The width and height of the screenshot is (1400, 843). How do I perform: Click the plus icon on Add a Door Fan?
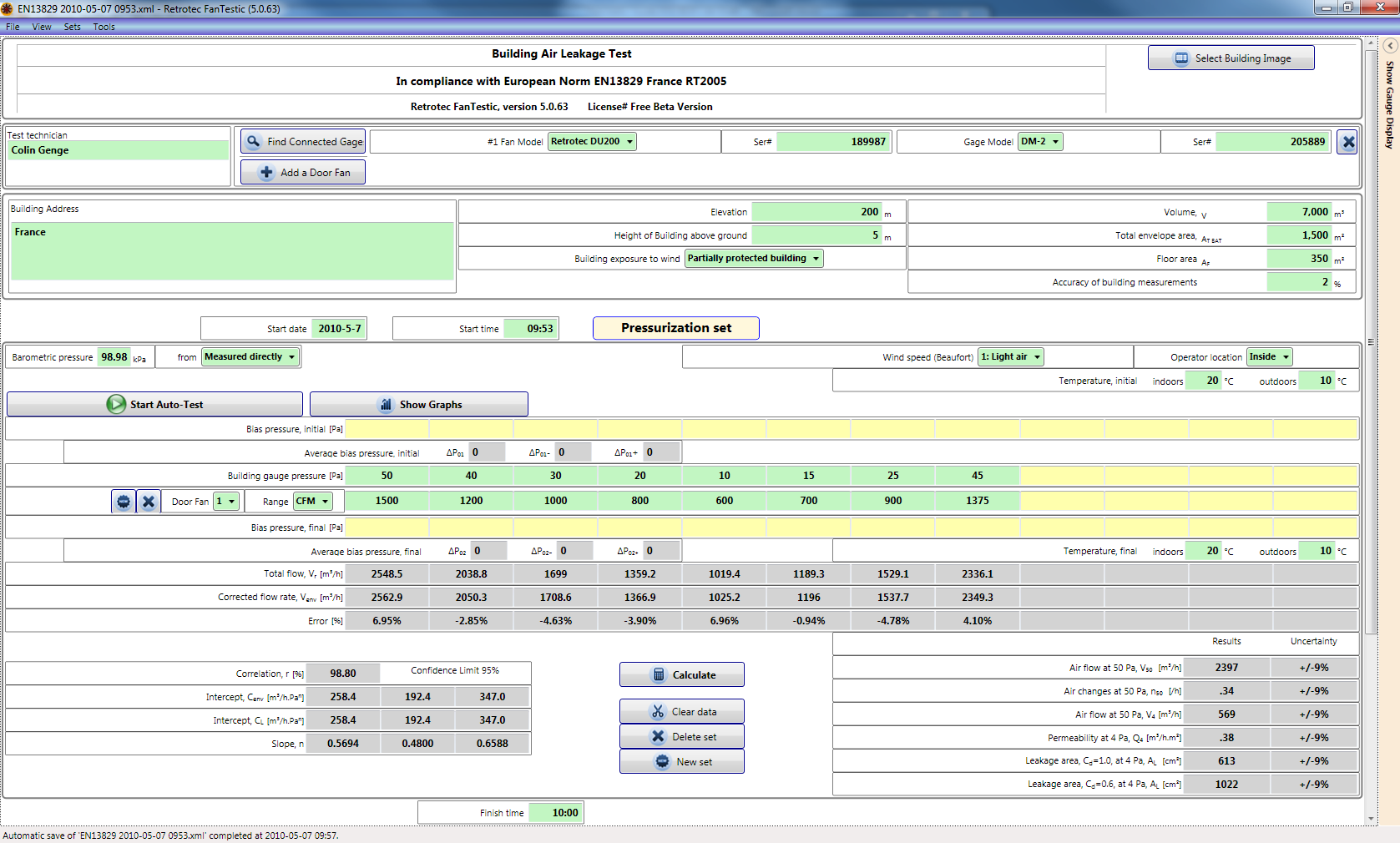point(266,172)
